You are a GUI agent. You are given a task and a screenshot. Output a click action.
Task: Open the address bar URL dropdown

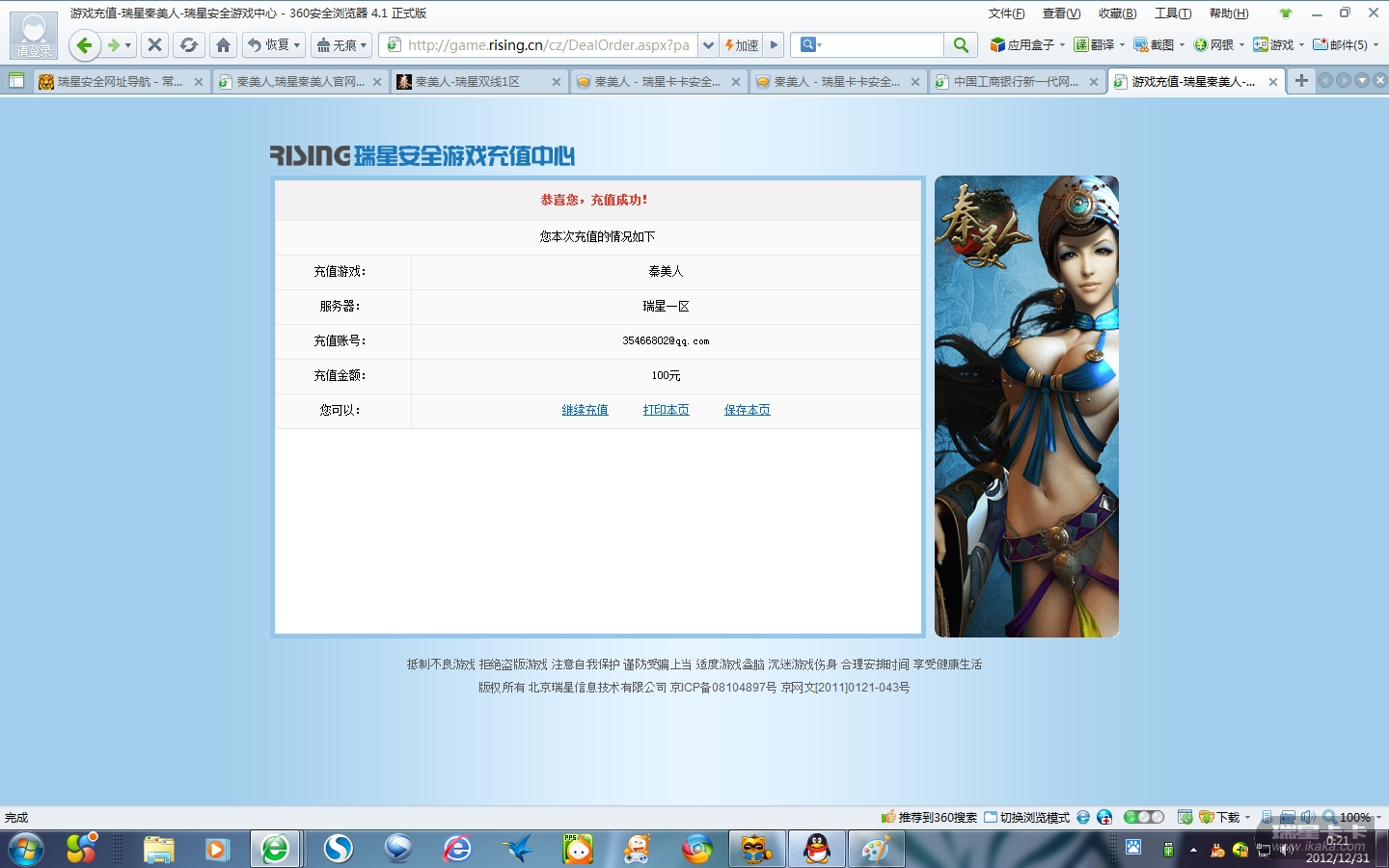708,45
